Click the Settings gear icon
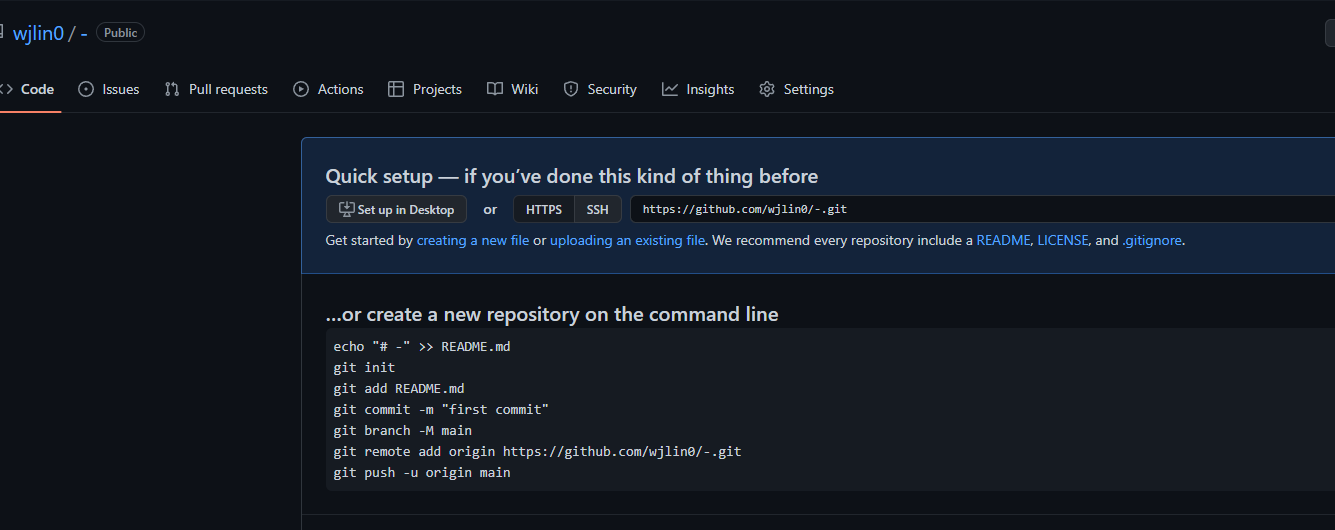 767,89
